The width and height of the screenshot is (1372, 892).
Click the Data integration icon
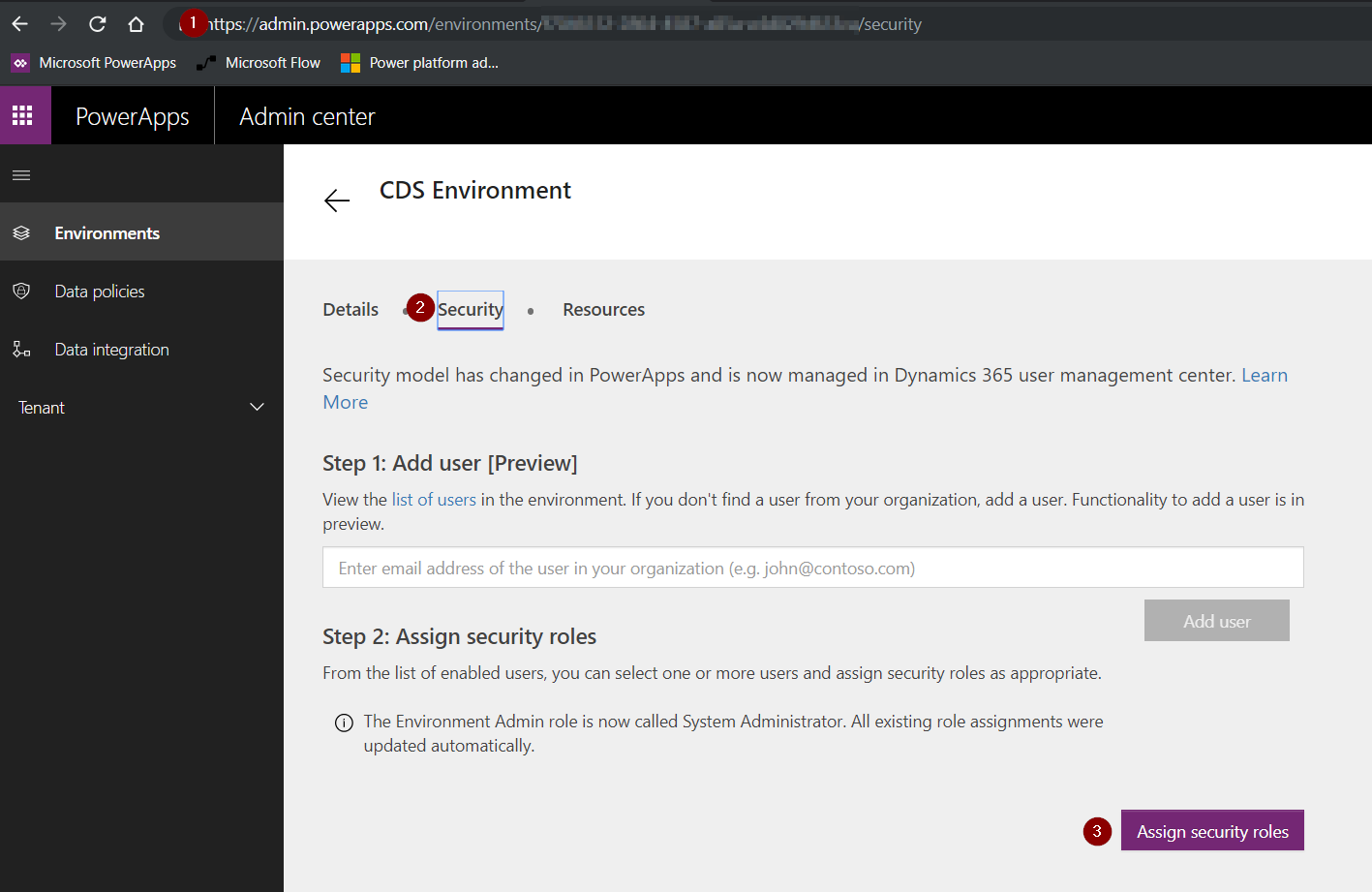[x=21, y=350]
